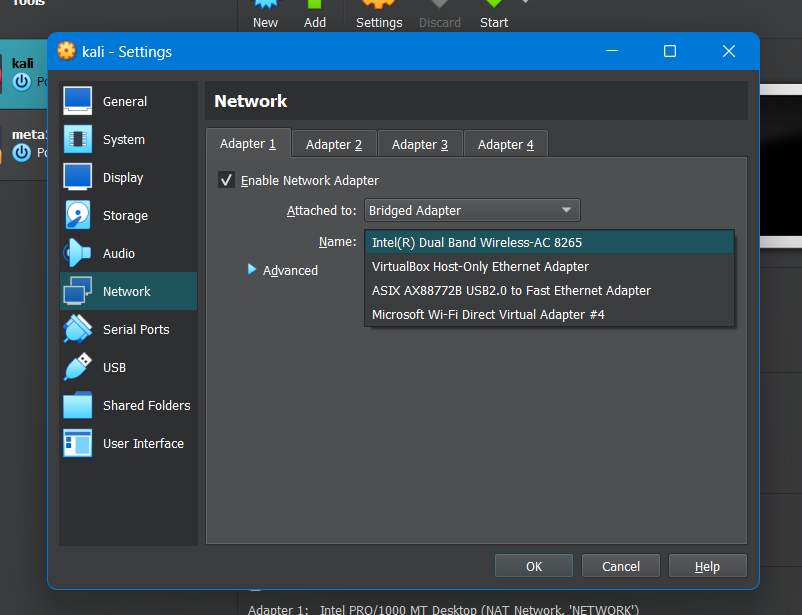Open the General settings icon
802x615 pixels.
[78, 101]
